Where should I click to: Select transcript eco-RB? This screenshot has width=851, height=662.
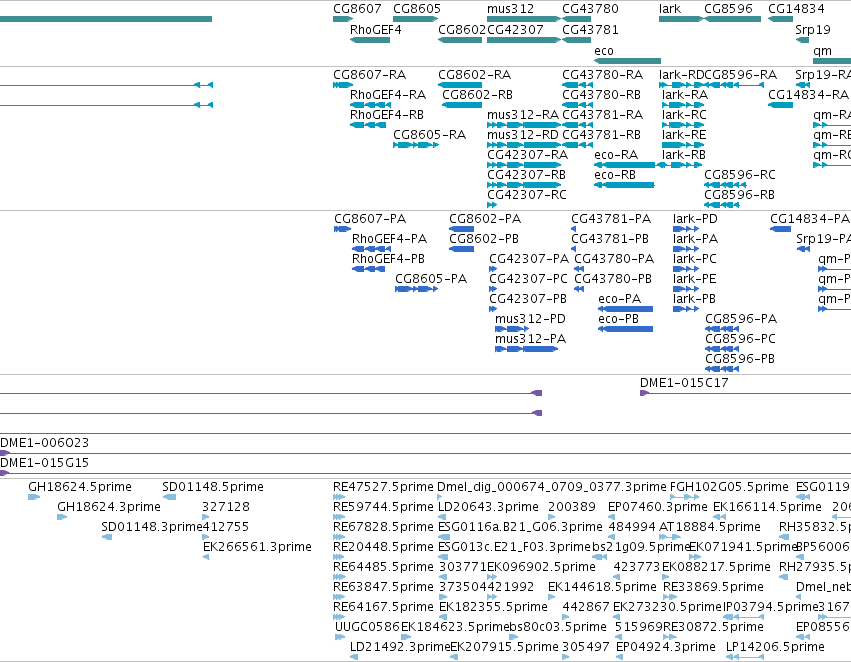[615, 175]
